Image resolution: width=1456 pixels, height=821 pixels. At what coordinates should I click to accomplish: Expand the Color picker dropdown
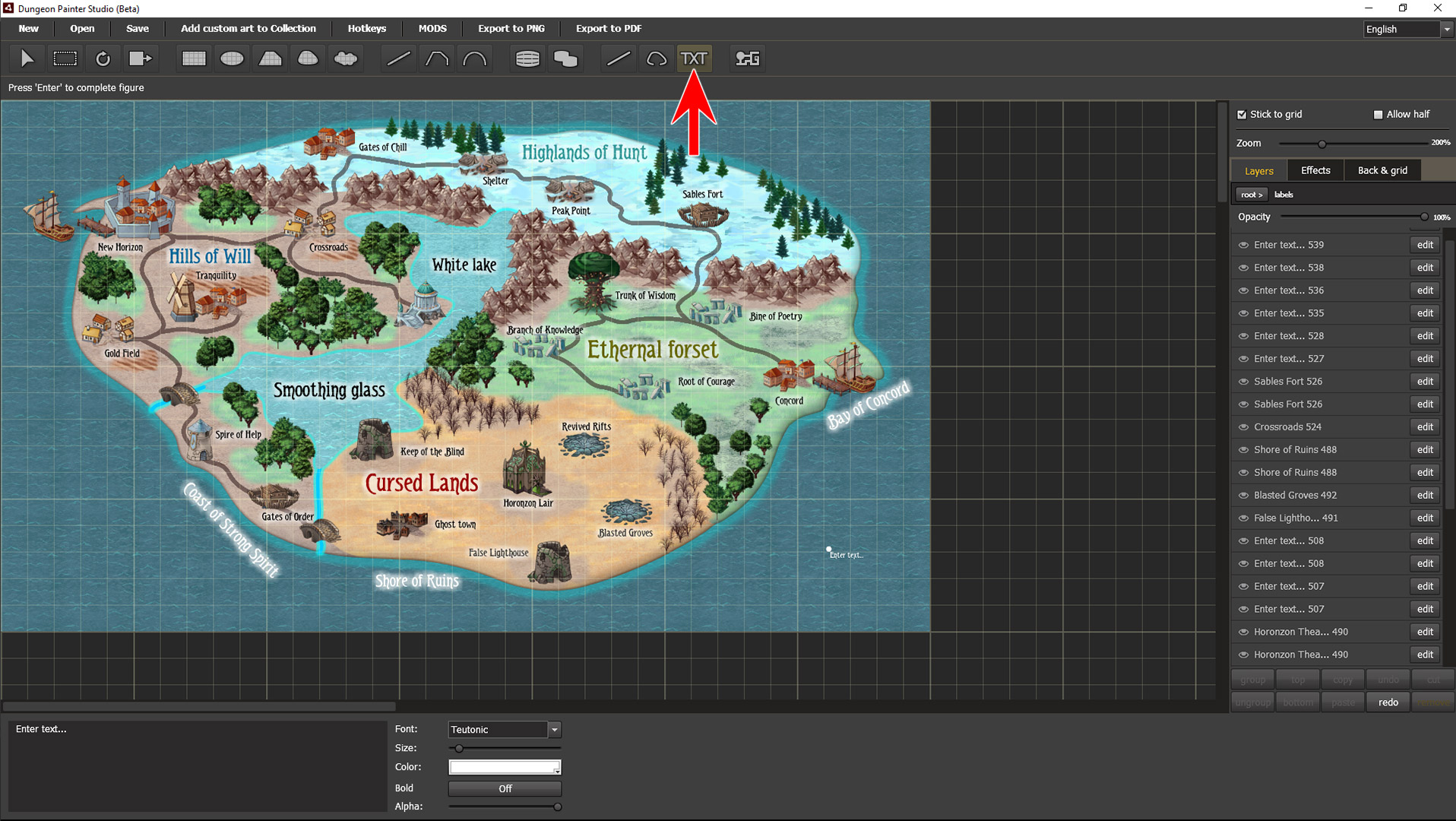pos(556,770)
